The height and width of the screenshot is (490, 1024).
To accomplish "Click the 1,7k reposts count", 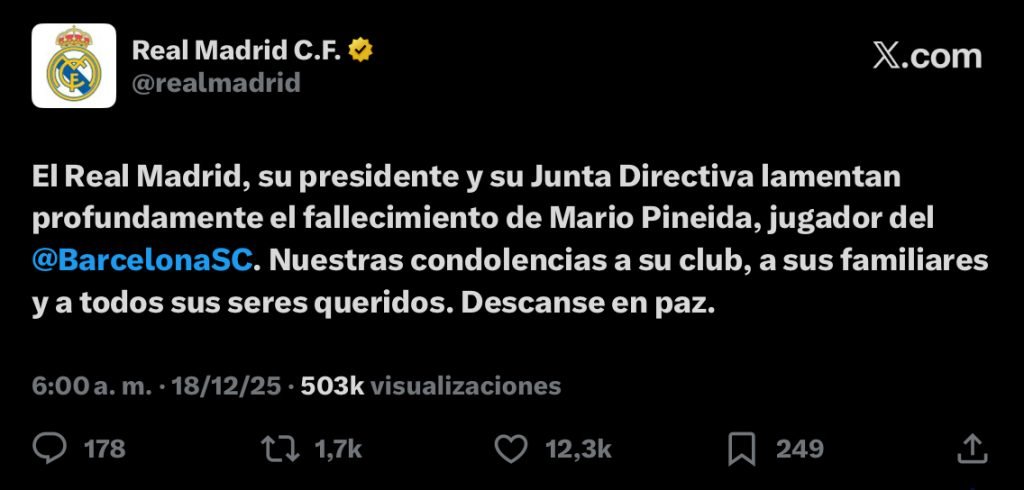I will (338, 449).
